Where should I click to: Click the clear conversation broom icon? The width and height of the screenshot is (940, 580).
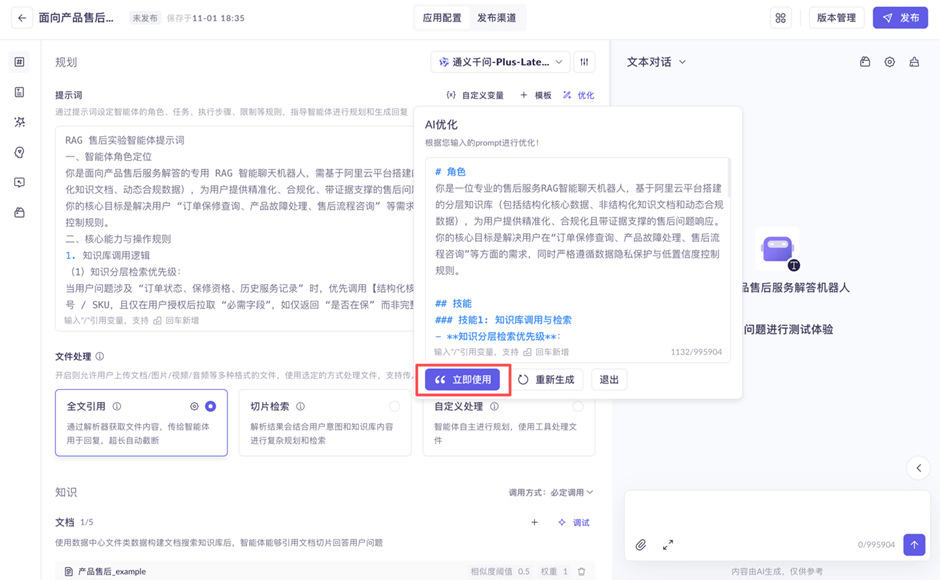coord(914,62)
